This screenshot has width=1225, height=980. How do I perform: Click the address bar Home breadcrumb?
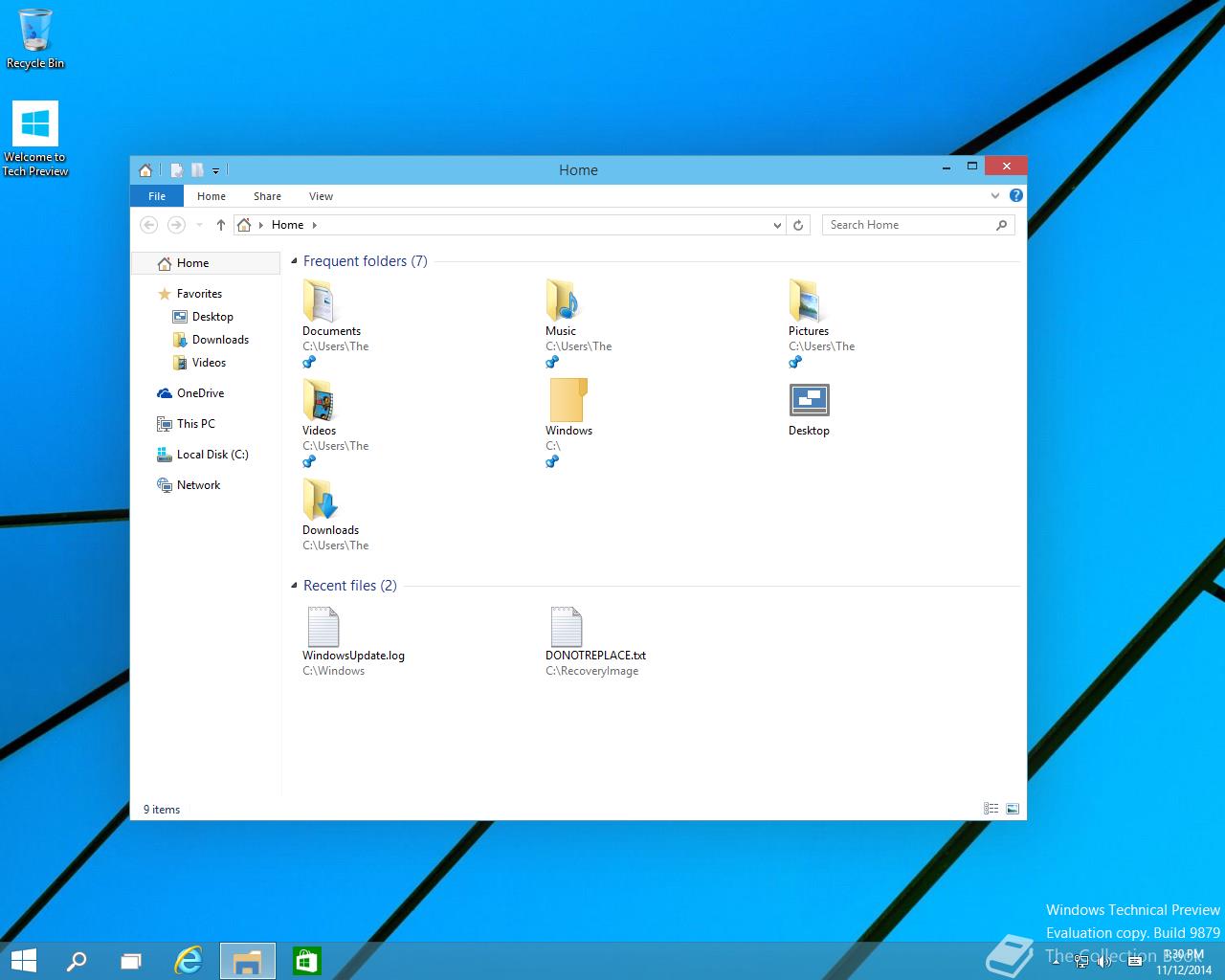pyautogui.click(x=287, y=225)
